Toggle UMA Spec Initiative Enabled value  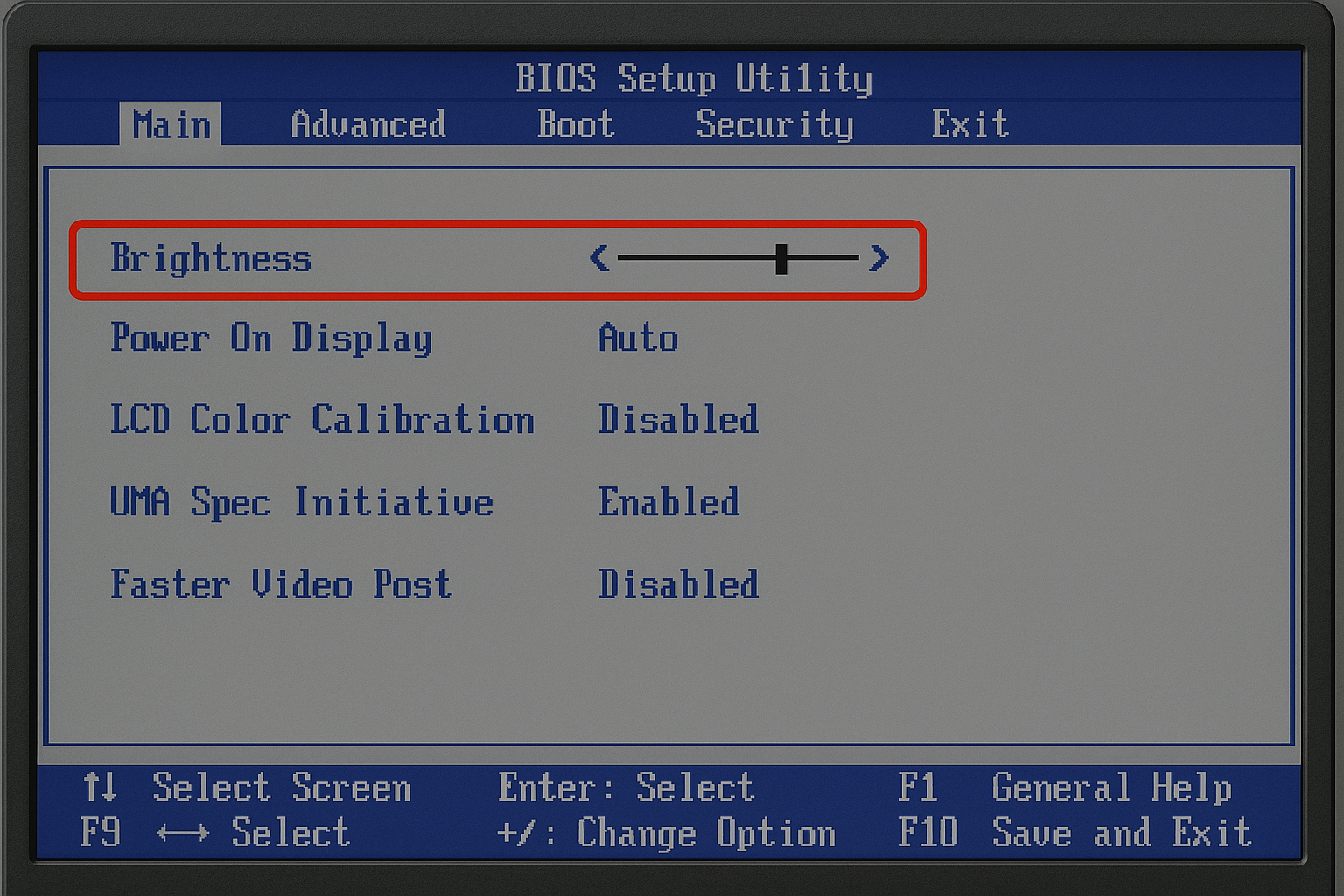668,502
